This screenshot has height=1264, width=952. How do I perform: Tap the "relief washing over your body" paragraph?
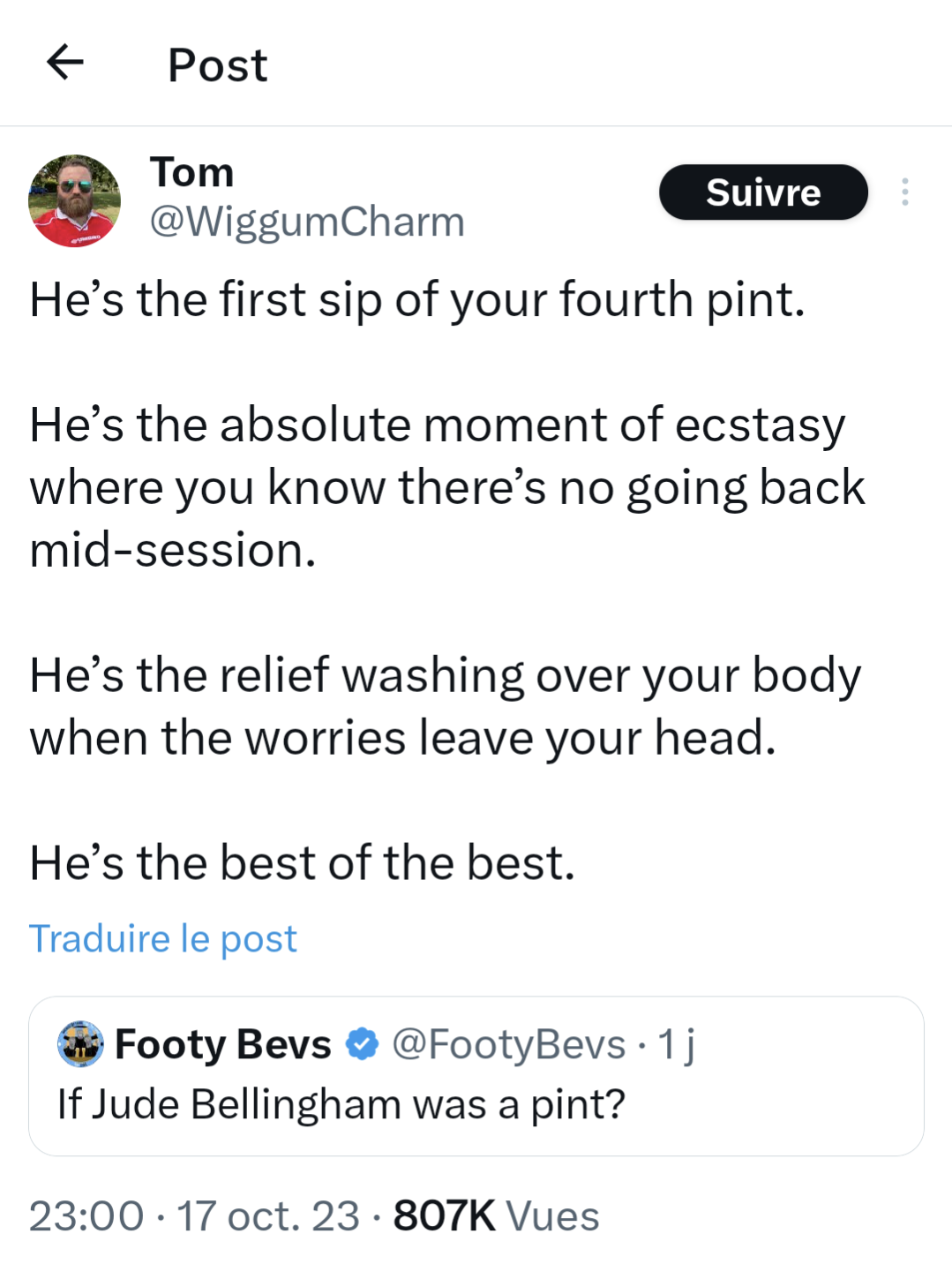tap(446, 706)
